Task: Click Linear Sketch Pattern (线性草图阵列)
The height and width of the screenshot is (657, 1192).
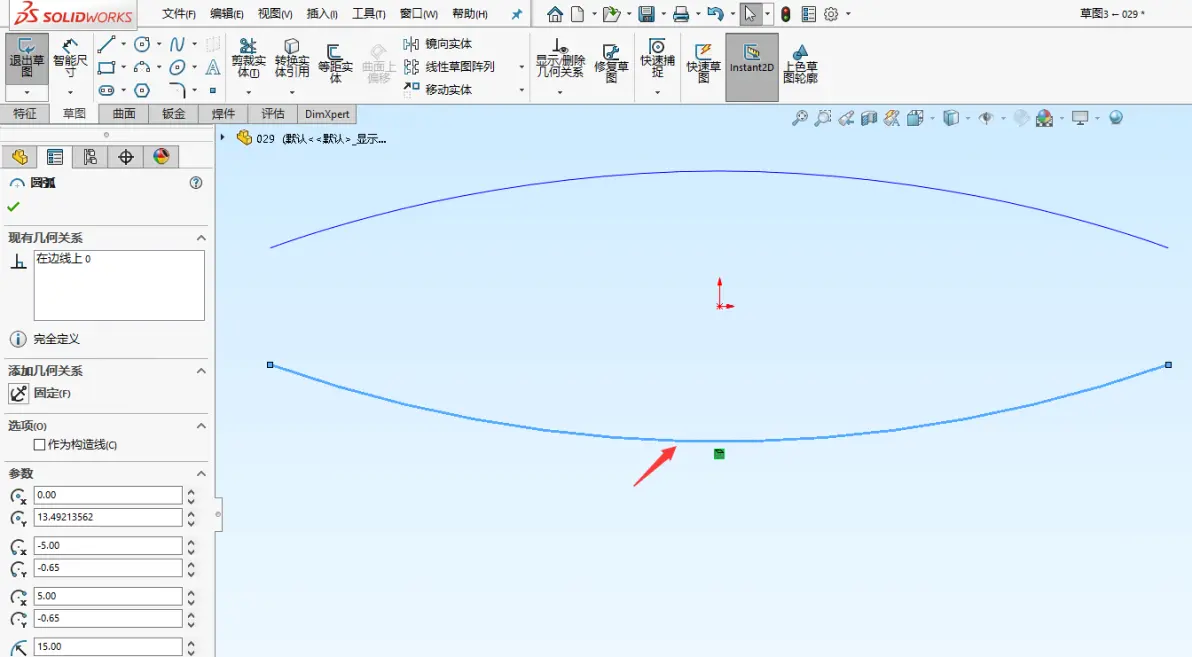Action: click(x=449, y=67)
